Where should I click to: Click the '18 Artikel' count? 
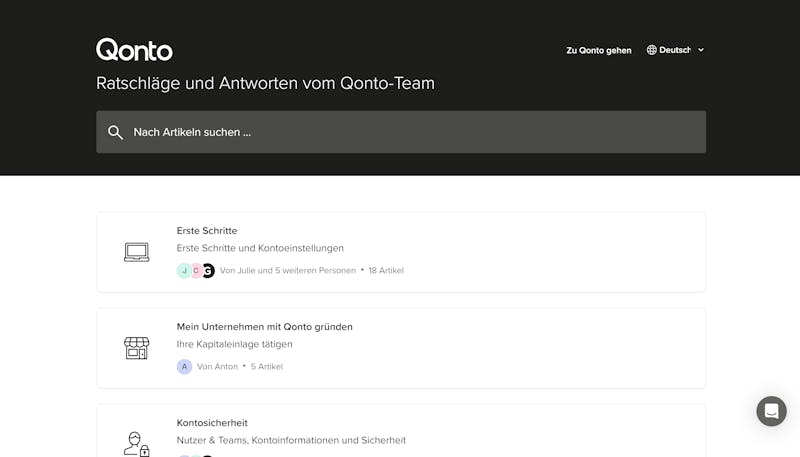tap(386, 270)
